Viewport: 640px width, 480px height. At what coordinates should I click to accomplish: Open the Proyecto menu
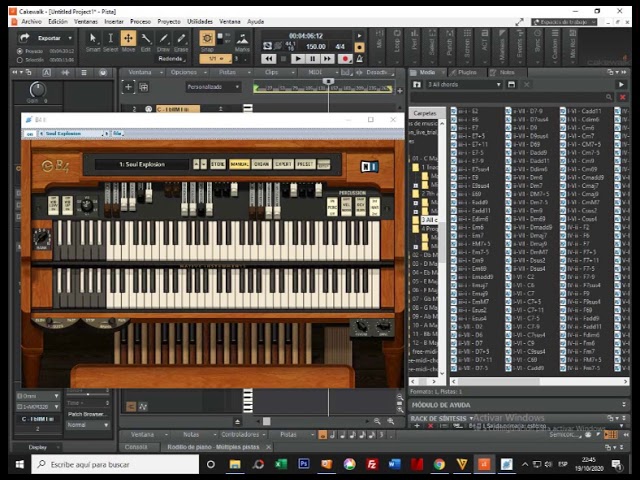169,21
